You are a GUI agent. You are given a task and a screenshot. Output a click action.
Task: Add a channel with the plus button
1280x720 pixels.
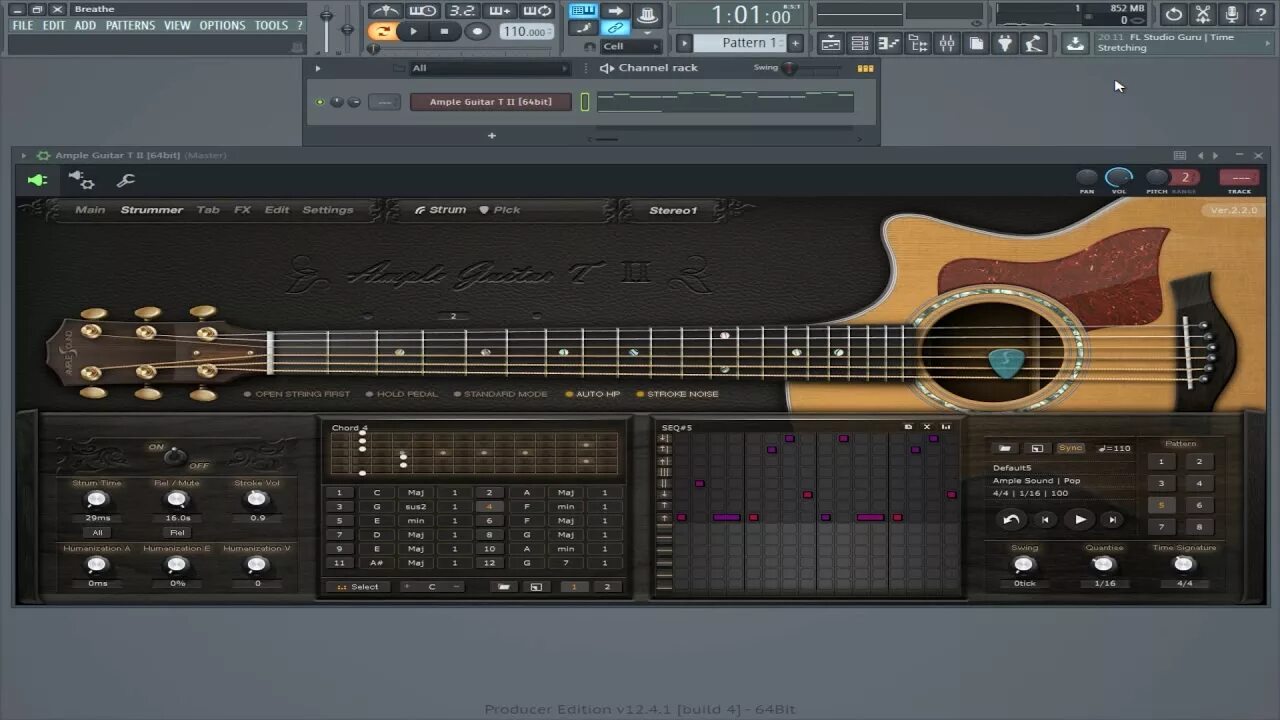pyautogui.click(x=491, y=135)
